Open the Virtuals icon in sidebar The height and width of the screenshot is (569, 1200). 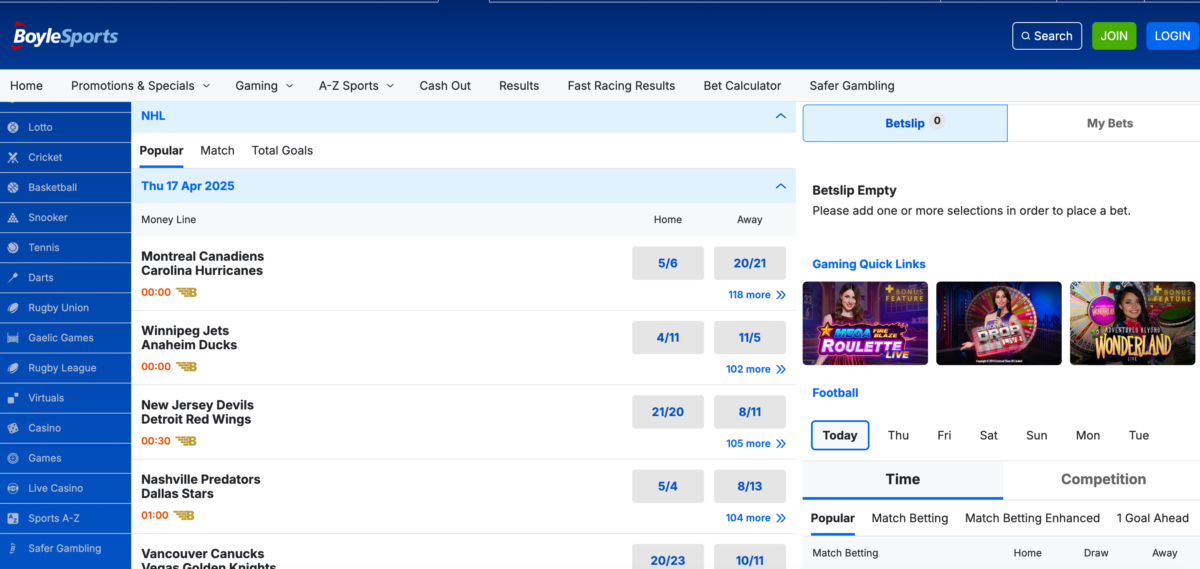[x=13, y=398]
